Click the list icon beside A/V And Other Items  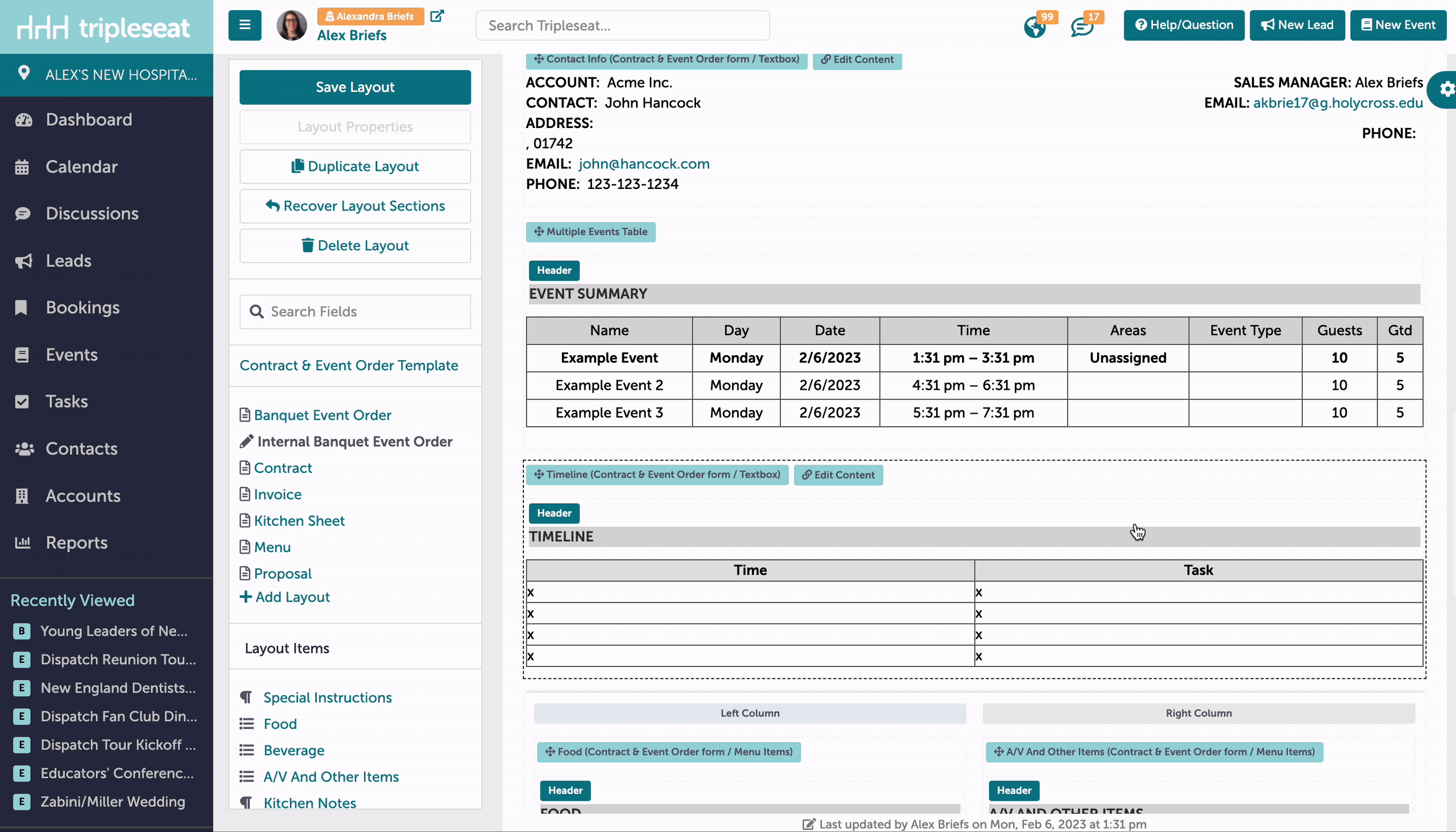[x=247, y=777]
